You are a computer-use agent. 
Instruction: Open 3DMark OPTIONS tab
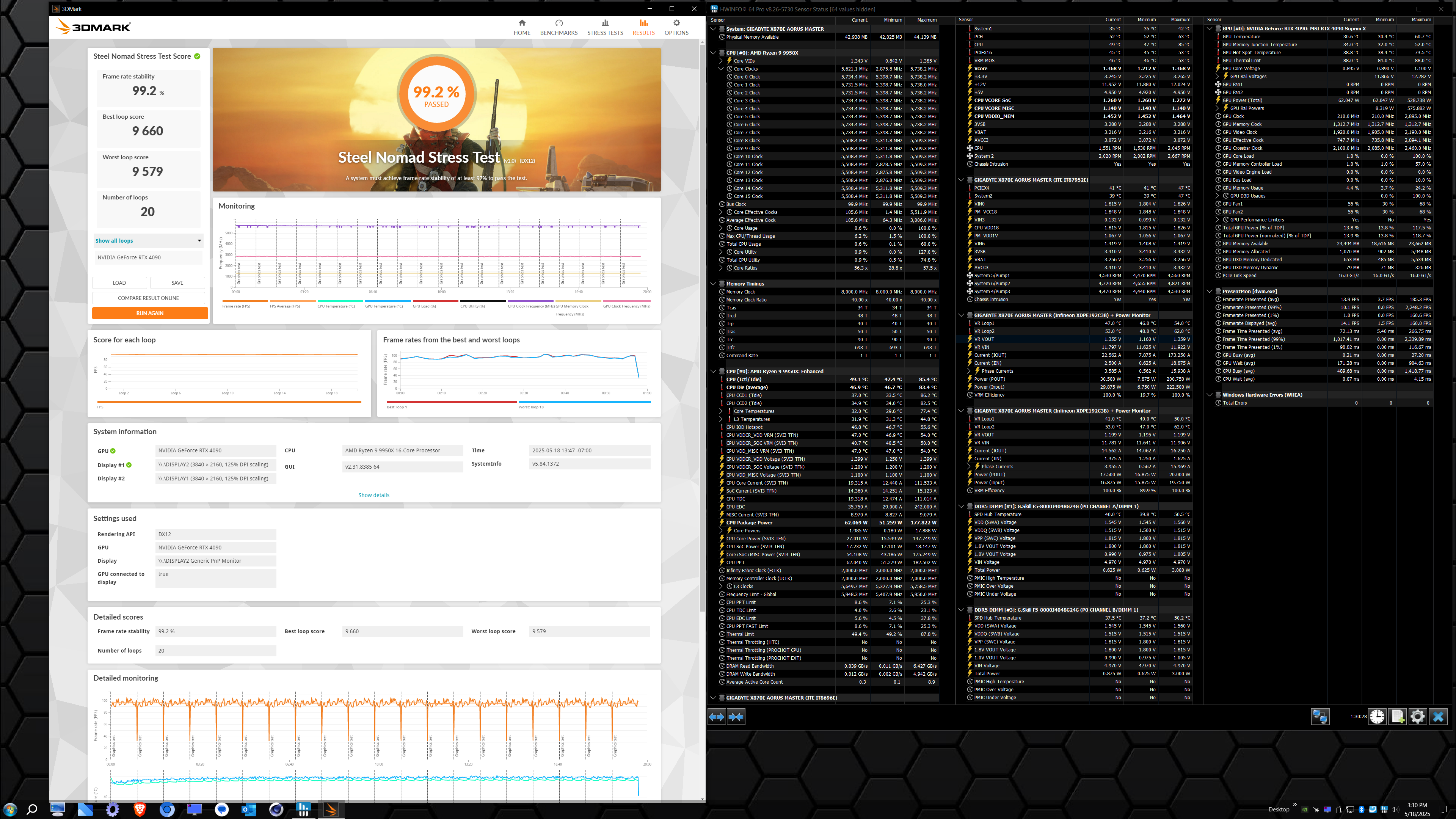point(676,27)
